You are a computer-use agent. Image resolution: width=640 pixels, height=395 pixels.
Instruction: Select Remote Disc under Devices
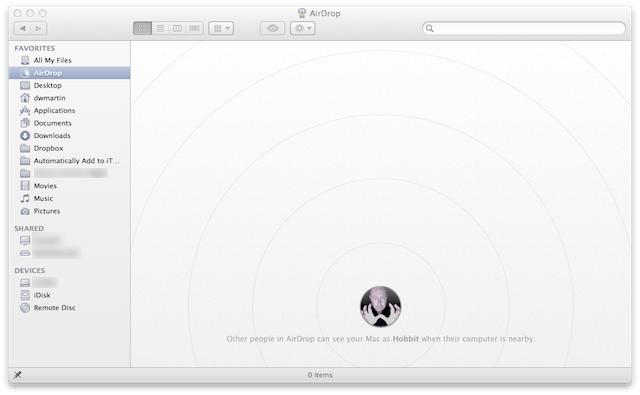pyautogui.click(x=69, y=308)
